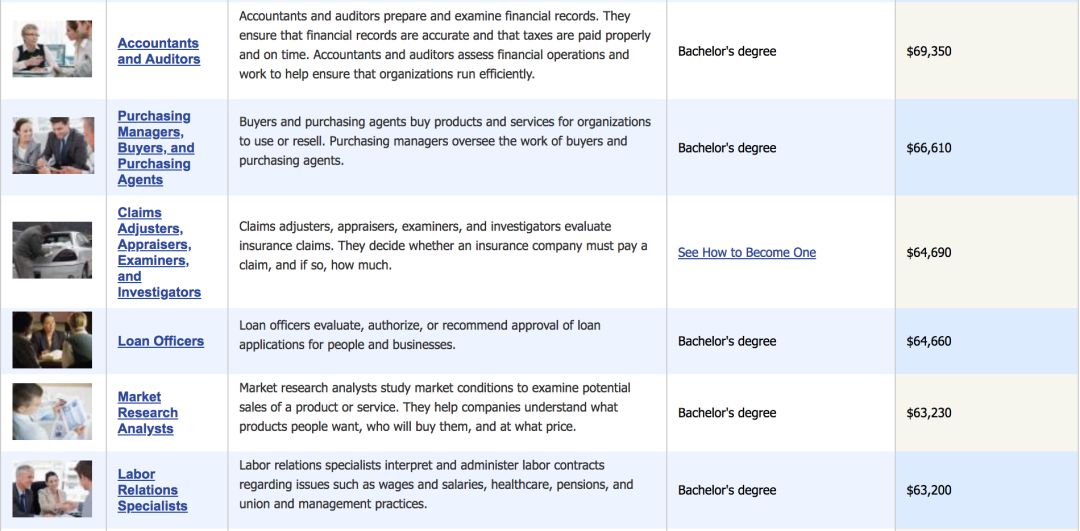Go to Market Research Analysts page
This screenshot has width=1080, height=531.
[147, 413]
